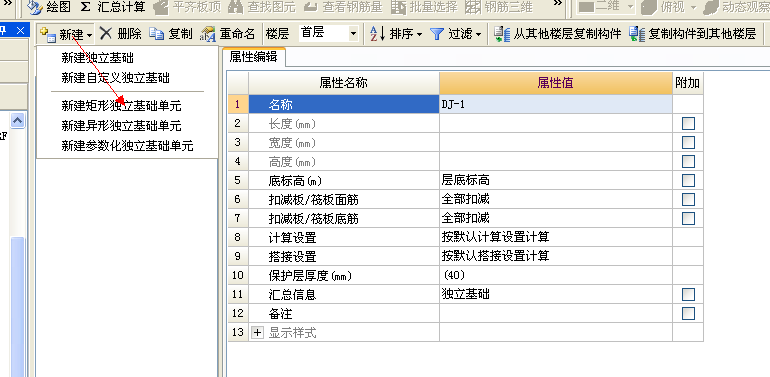Click 从其他楼层复制构件 button
This screenshot has width=770, height=377.
point(557,34)
